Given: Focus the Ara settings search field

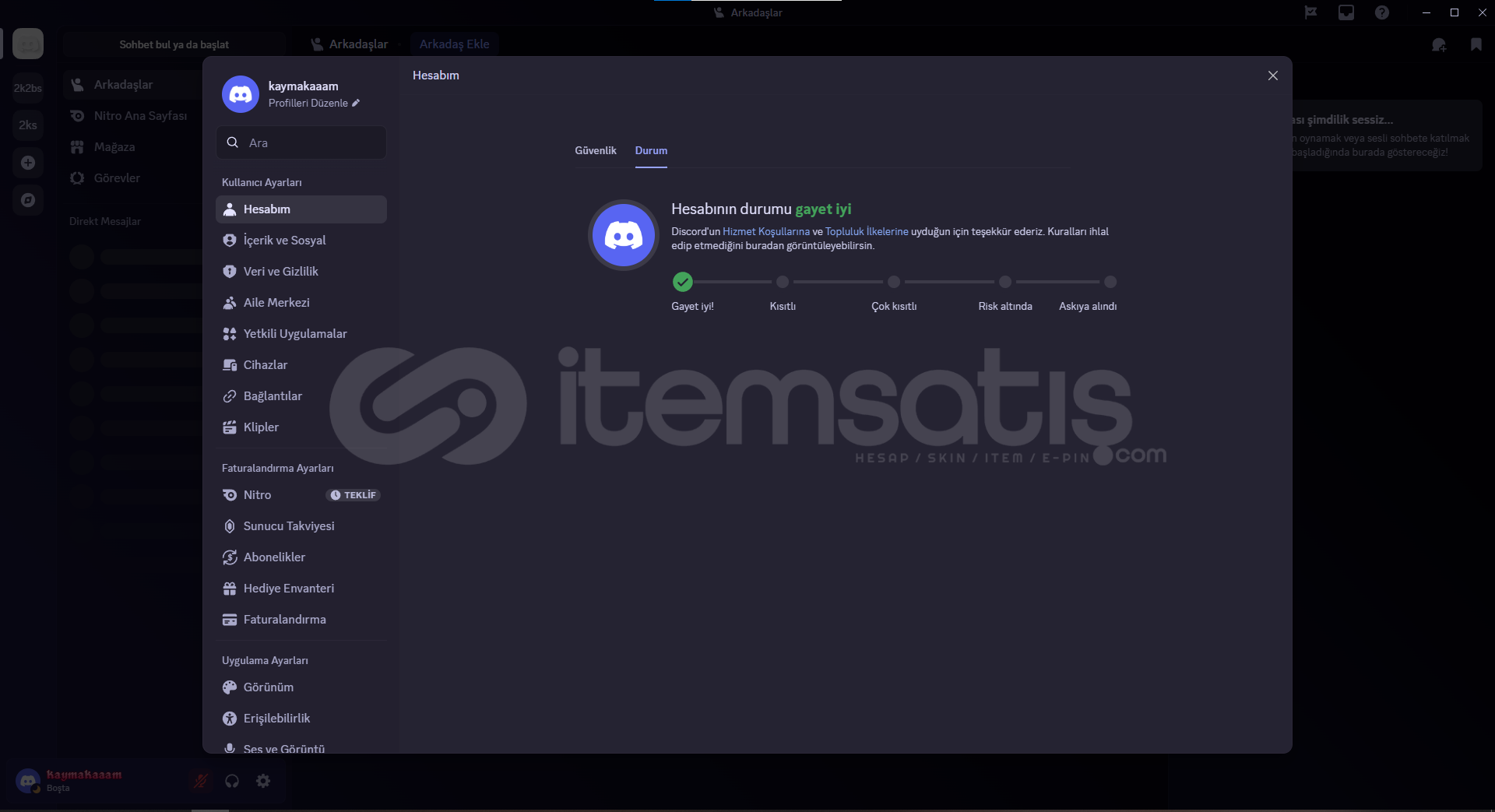Looking at the screenshot, I should pyautogui.click(x=301, y=143).
